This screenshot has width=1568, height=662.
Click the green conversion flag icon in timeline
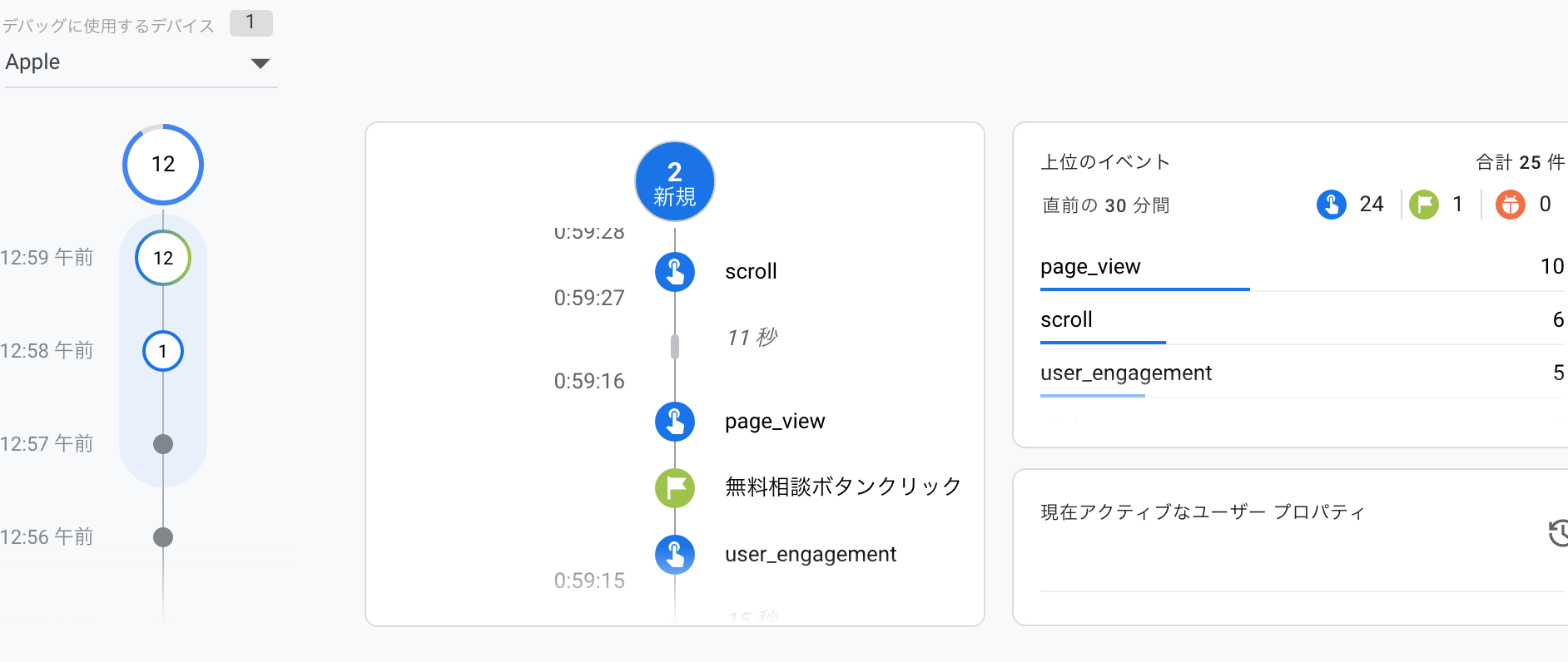tap(674, 487)
